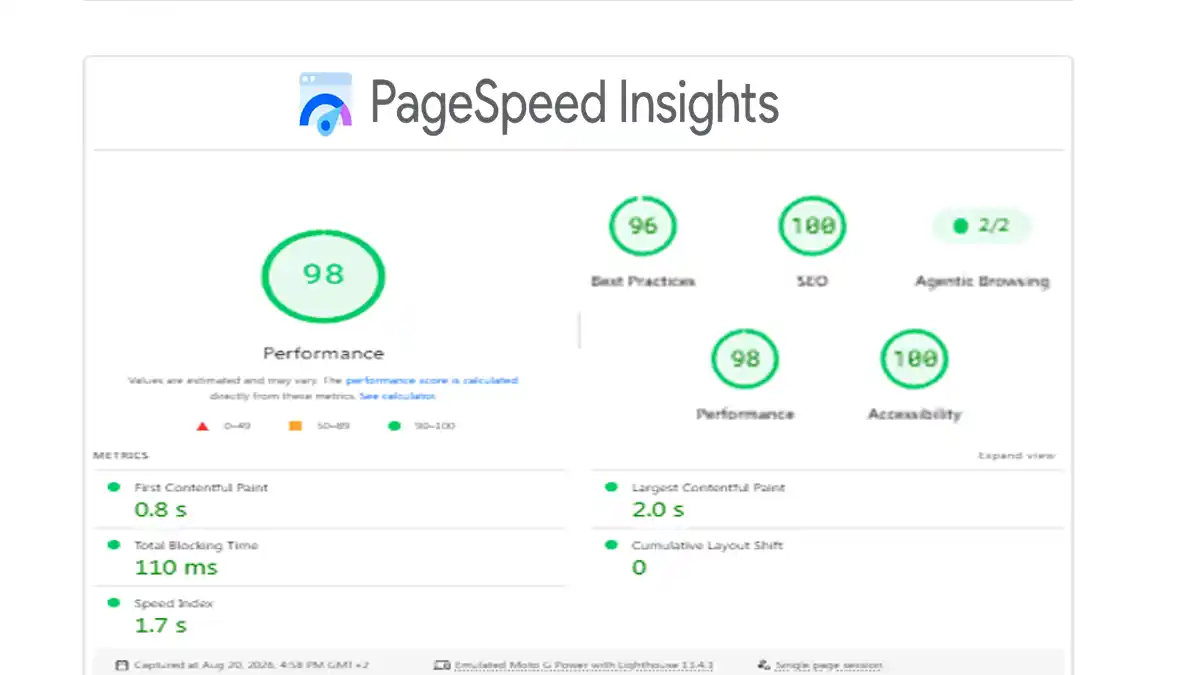The height and width of the screenshot is (675, 1200).
Task: Select the 100 Accessibility score gauge
Action: 914,359
